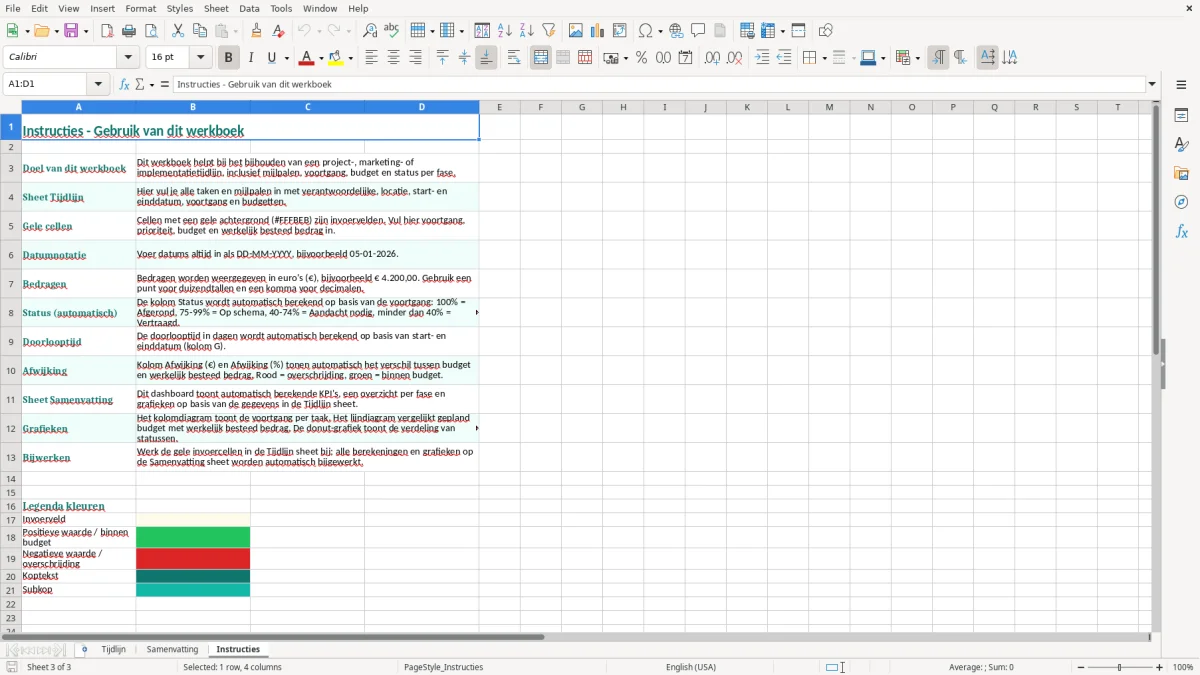Open the sidebar Gallery icon
Viewport: 1200px width, 675px height.
point(1181,173)
